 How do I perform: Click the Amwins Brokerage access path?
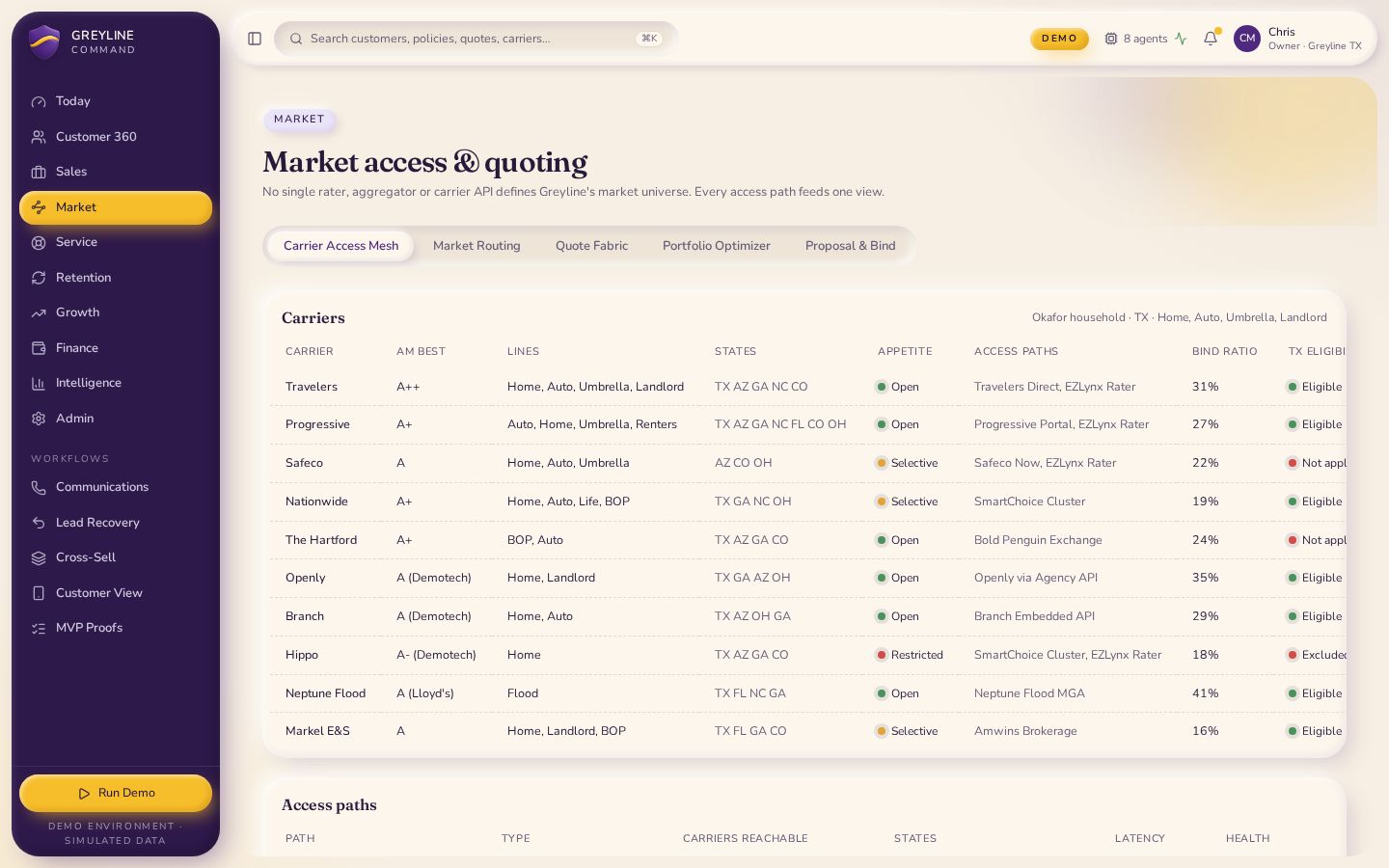[1025, 731]
